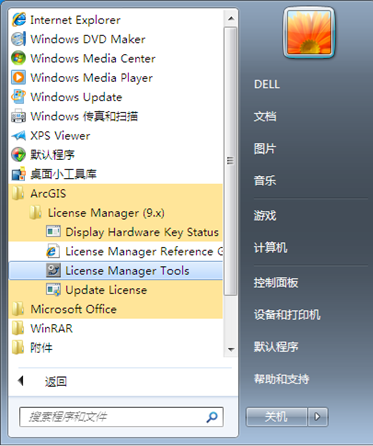
Task: Open 默认程序 in the right pane
Action: (x=276, y=347)
